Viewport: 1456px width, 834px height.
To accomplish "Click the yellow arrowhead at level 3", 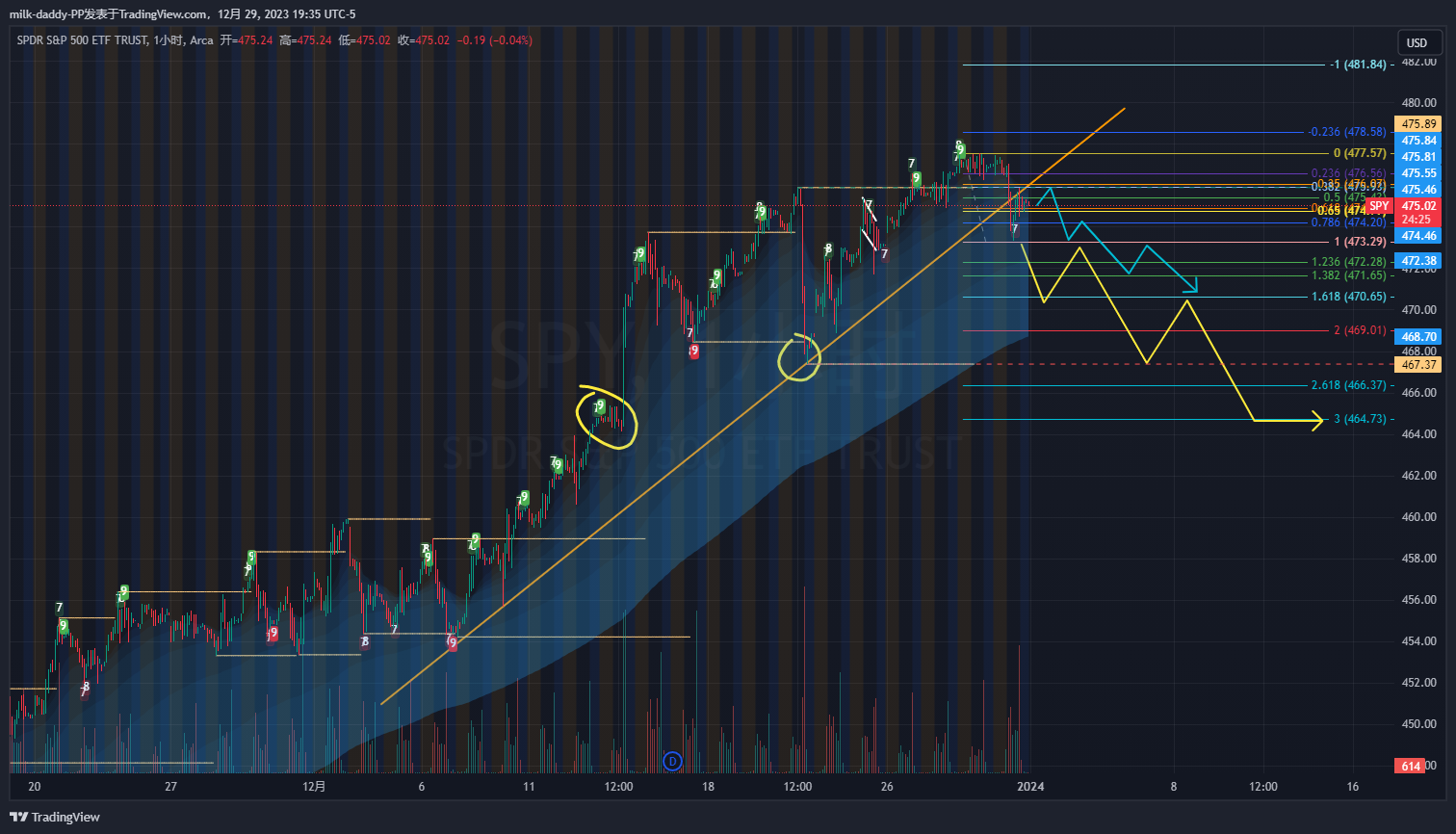I will [x=1317, y=420].
